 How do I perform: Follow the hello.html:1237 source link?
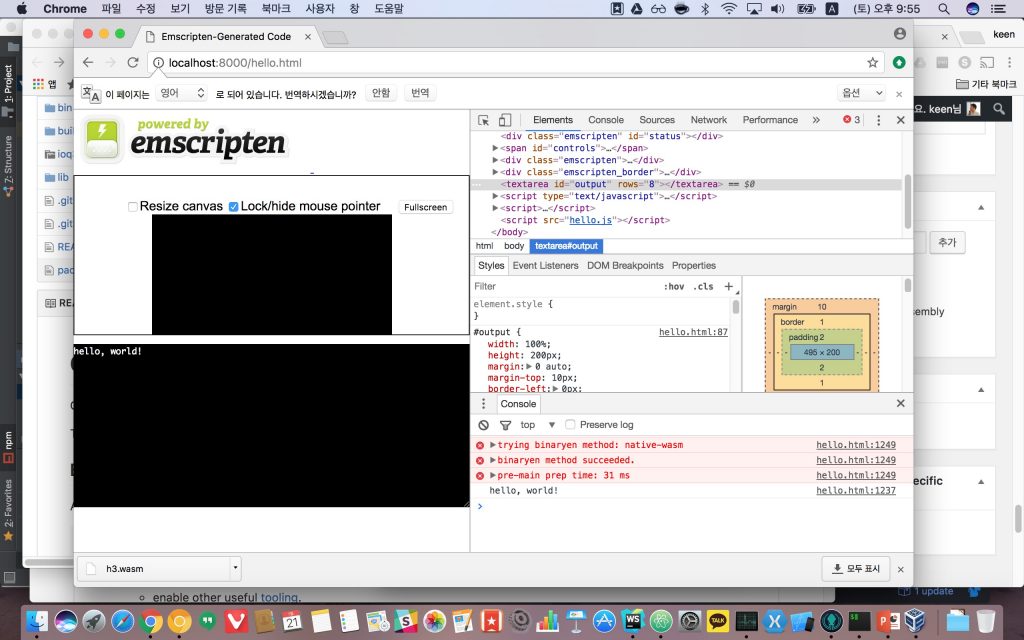point(855,491)
